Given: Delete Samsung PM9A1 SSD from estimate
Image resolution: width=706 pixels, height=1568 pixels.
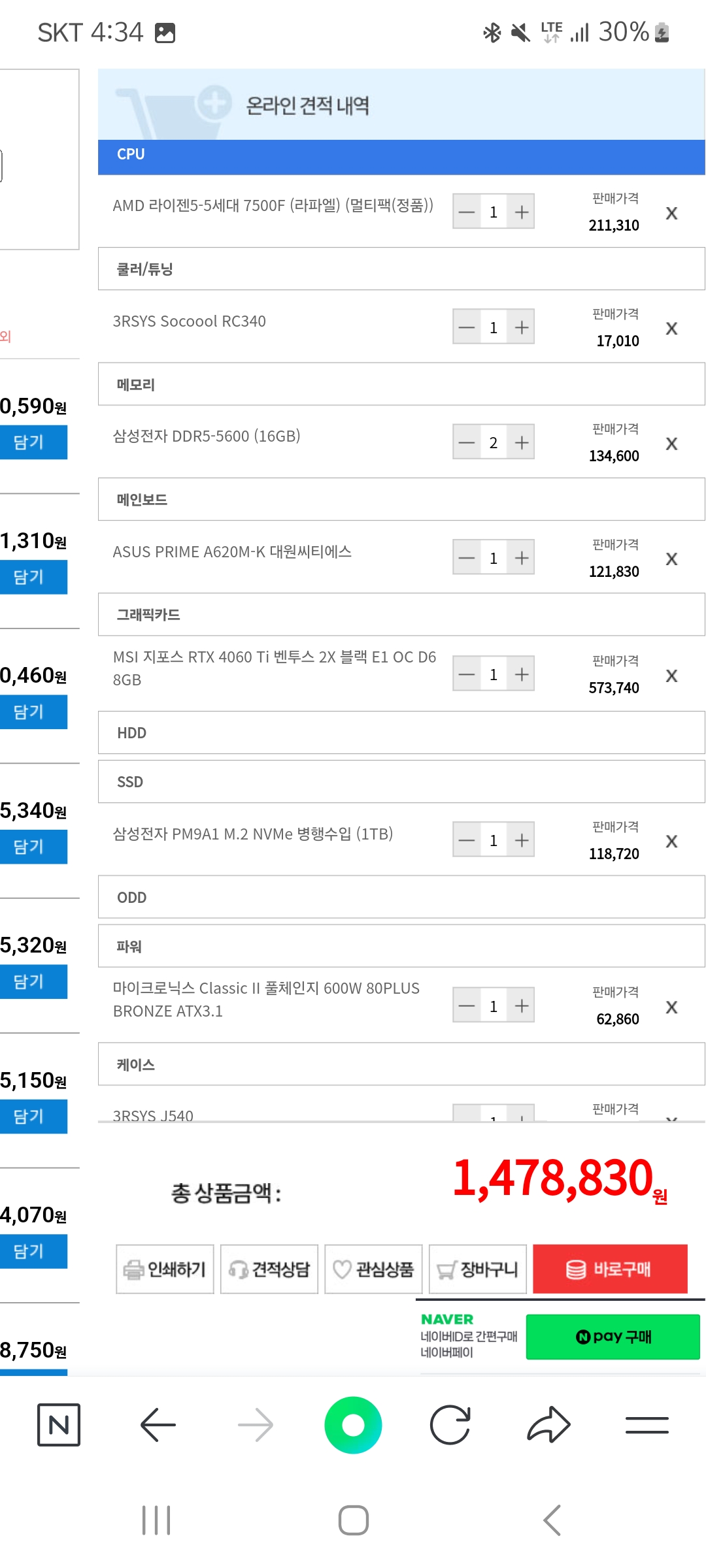Looking at the screenshot, I should click(671, 841).
